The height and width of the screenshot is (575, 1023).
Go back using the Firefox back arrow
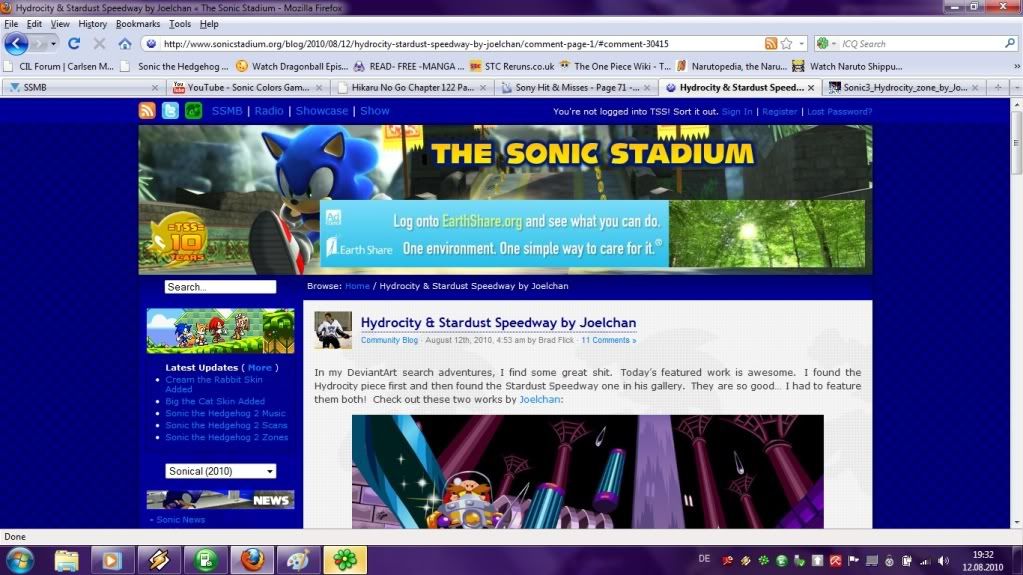(16, 44)
